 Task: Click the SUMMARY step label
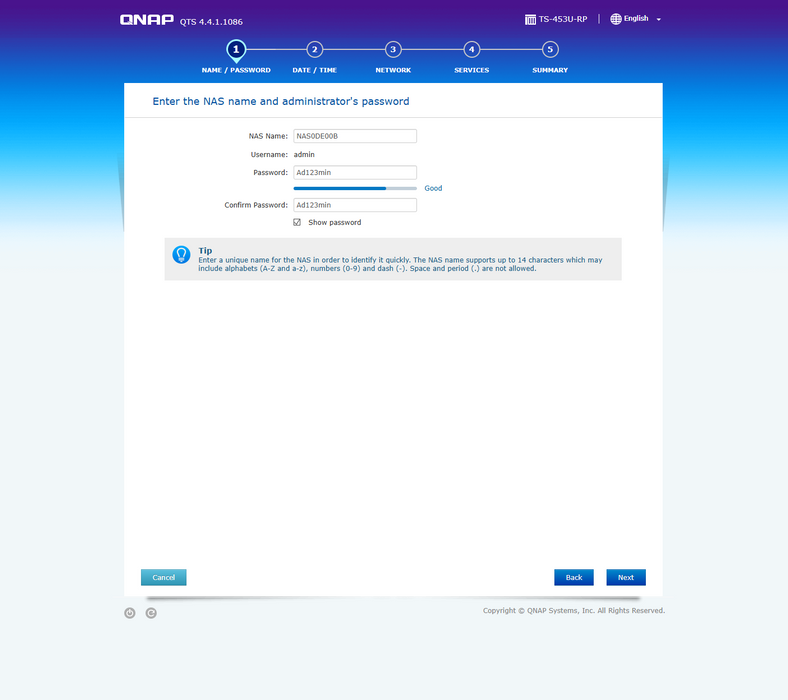(550, 70)
